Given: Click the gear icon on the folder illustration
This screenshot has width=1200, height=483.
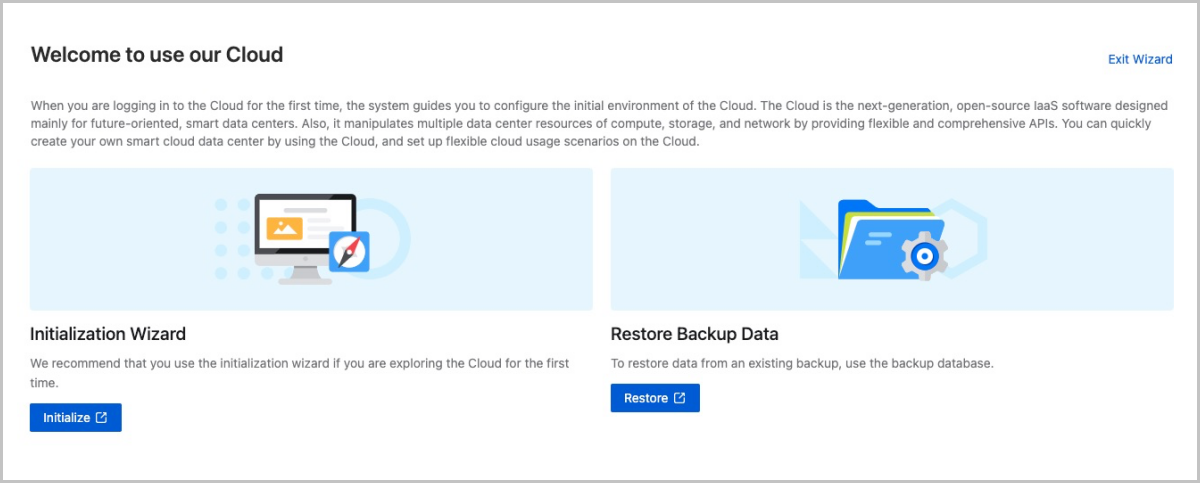Looking at the screenshot, I should coord(925,257).
